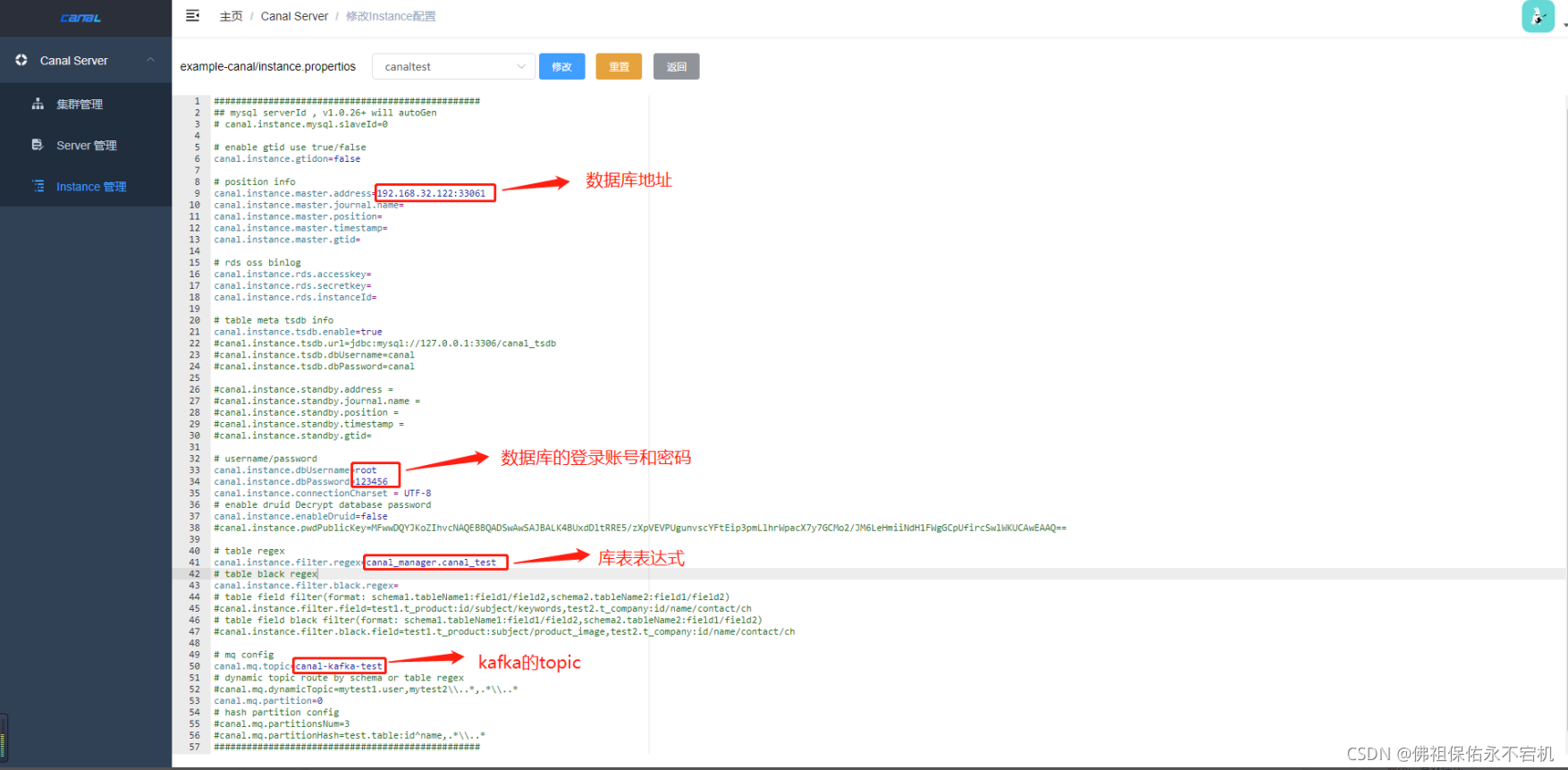Click line number 57 in gutter

click(x=194, y=747)
